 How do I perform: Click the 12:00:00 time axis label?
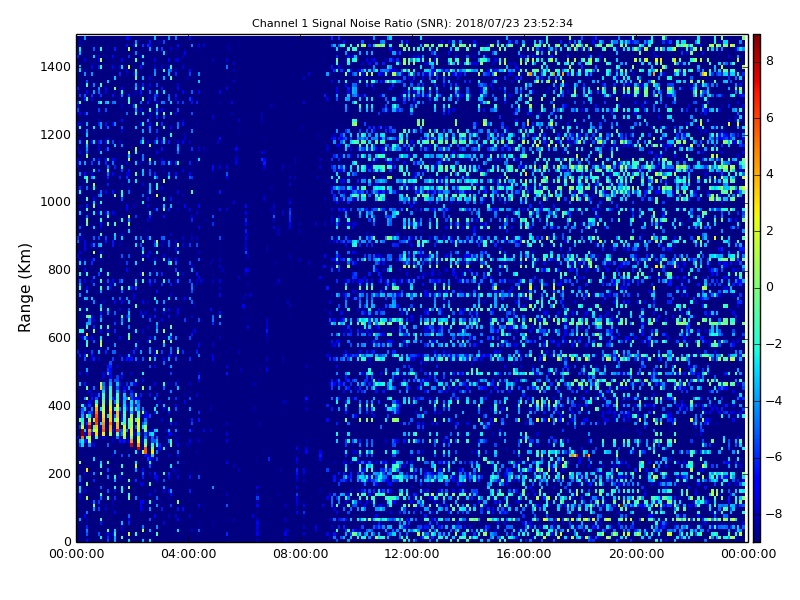412,554
